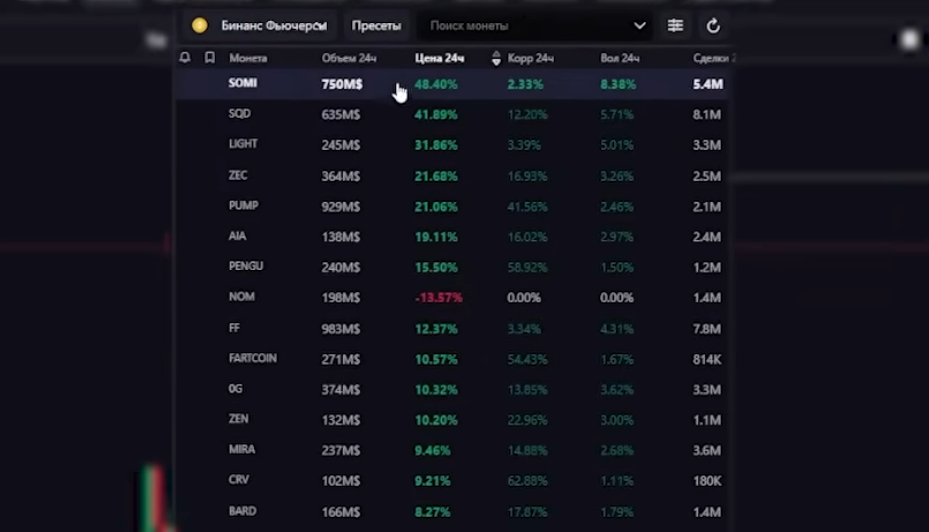Screen dimensions: 929x532
Task: Select the PENGU coin row
Action: click(x=453, y=267)
